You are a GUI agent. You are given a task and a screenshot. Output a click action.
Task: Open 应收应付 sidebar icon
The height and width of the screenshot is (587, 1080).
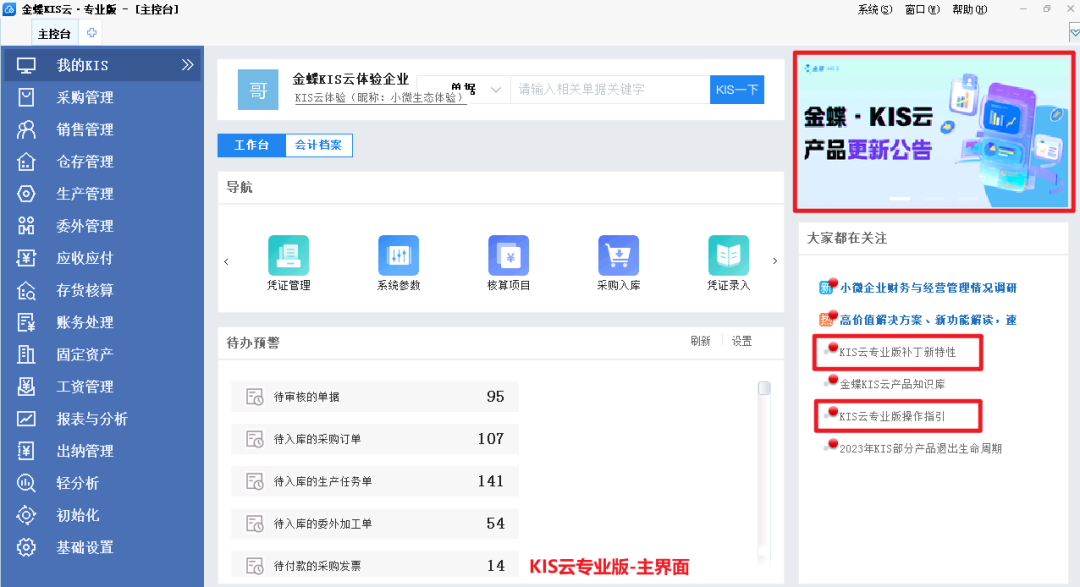point(26,258)
